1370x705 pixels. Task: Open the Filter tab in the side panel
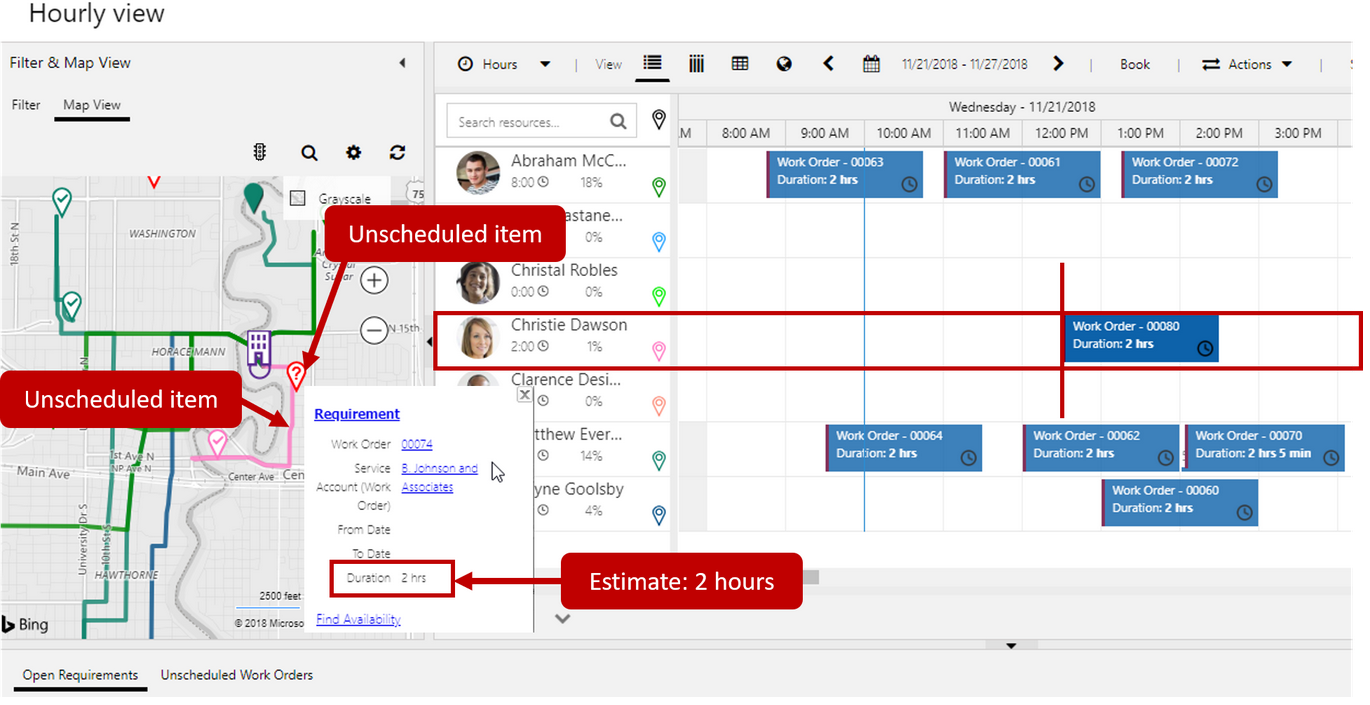25,104
